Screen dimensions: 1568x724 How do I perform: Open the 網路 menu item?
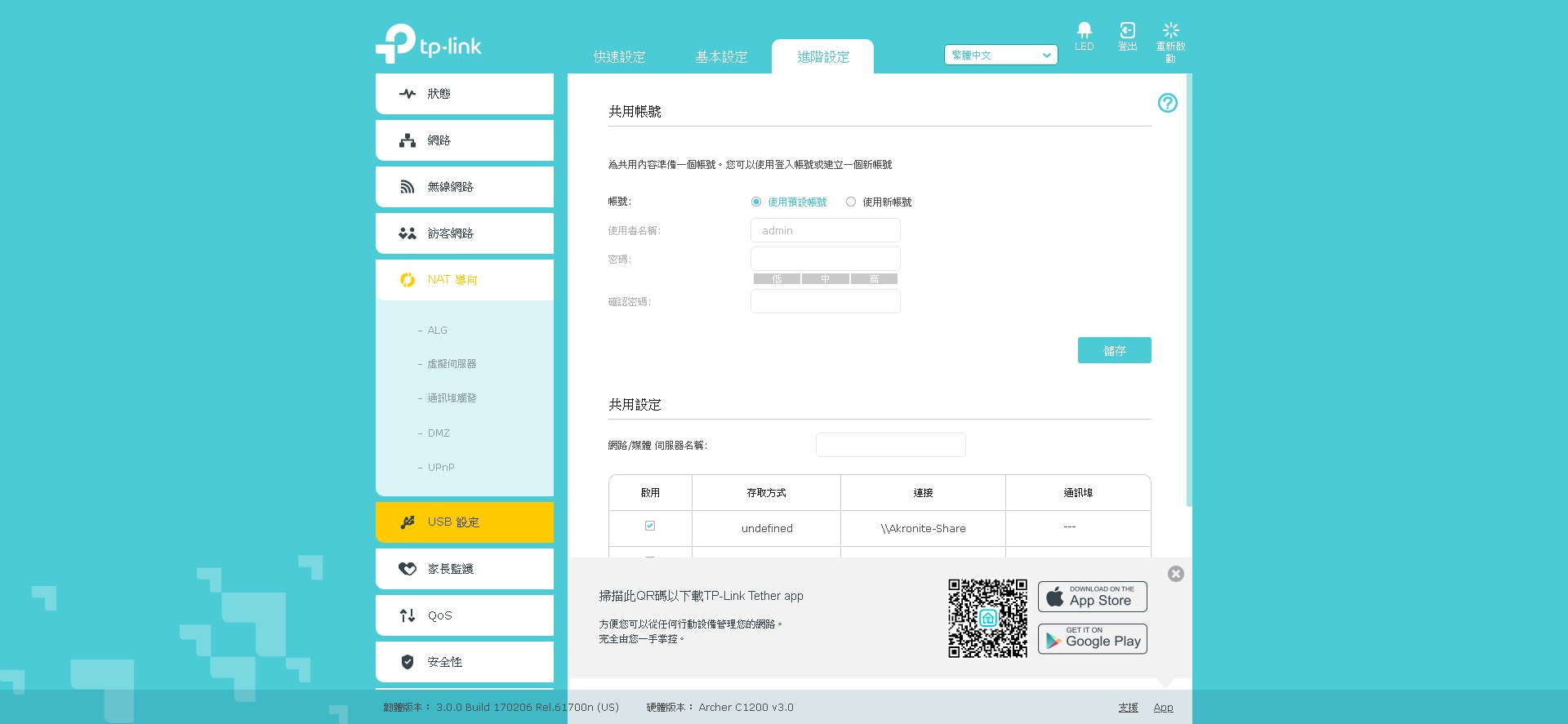click(464, 140)
